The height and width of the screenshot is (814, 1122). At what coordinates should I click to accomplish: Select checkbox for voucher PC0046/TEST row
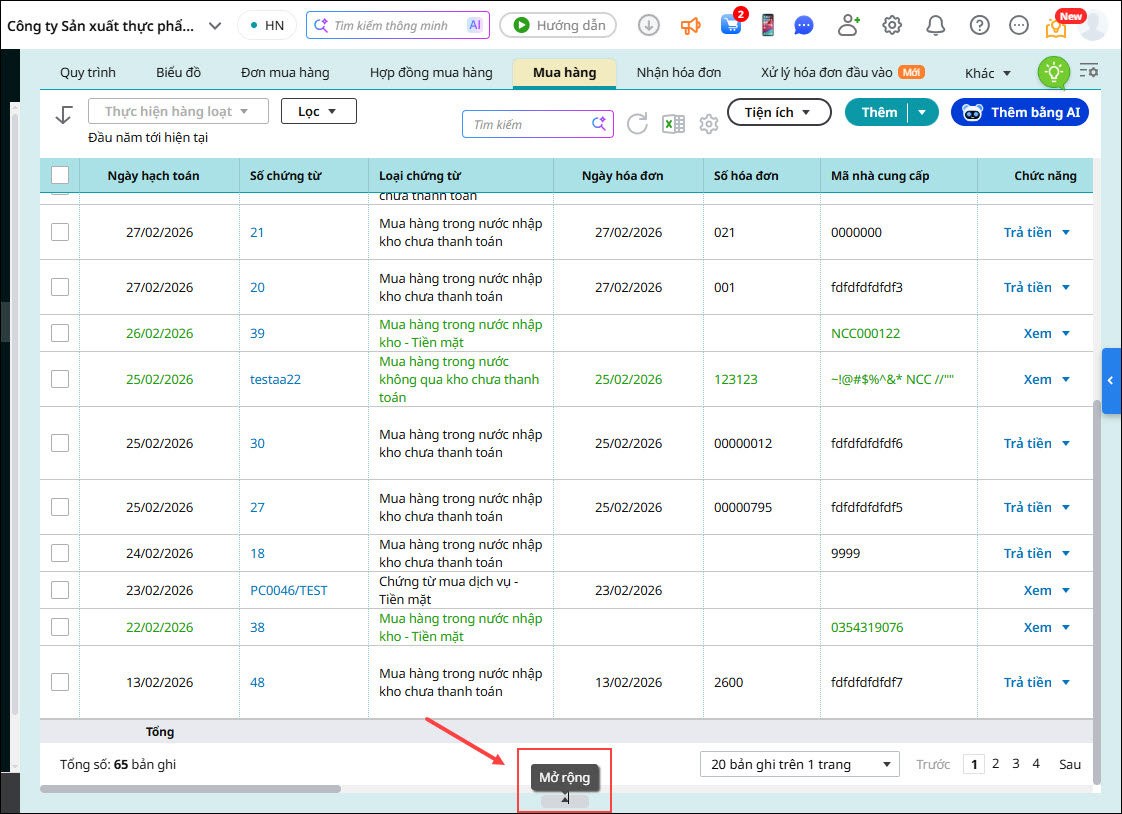tap(60, 590)
